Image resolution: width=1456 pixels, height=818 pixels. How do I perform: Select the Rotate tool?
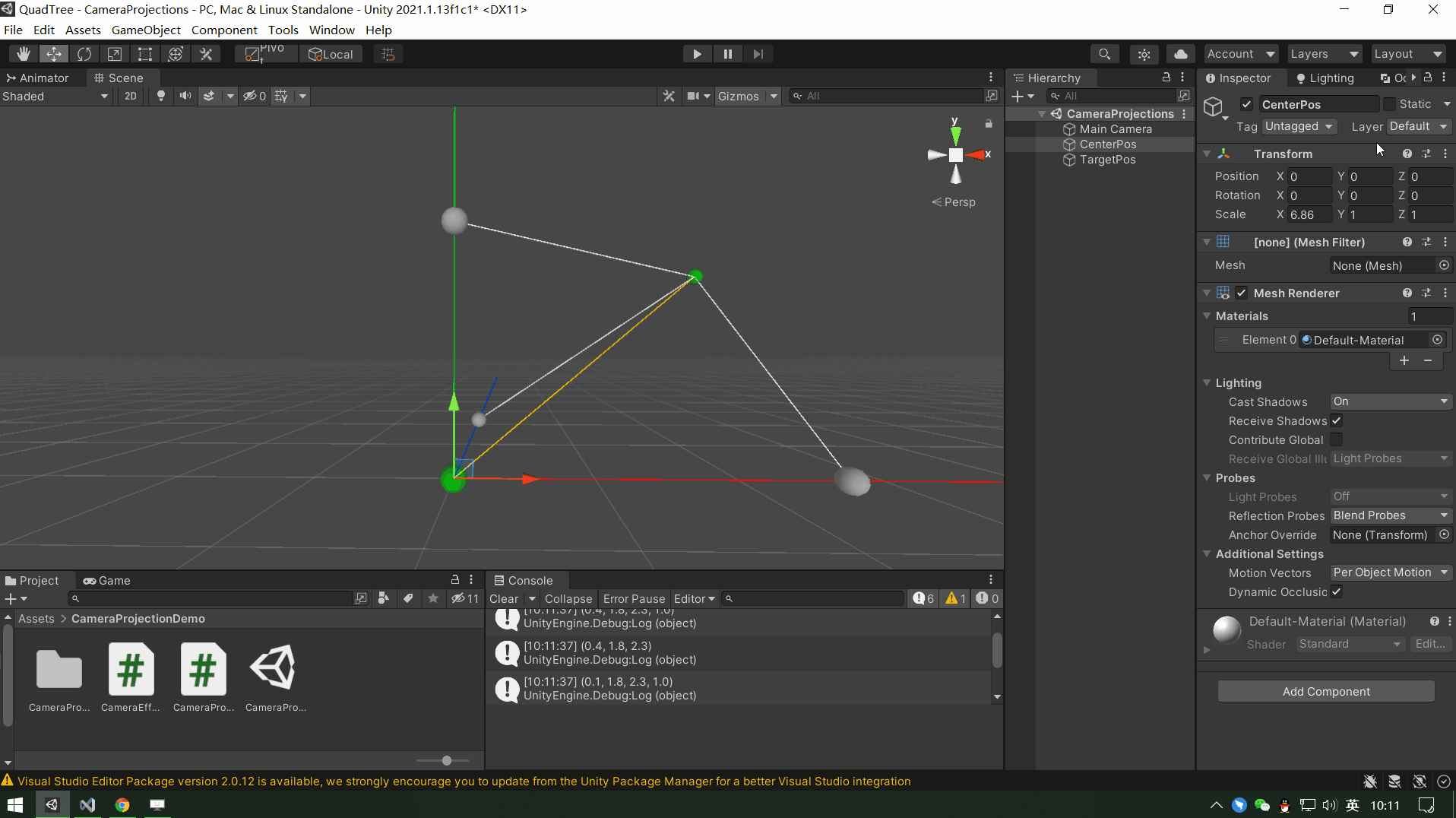(x=84, y=54)
